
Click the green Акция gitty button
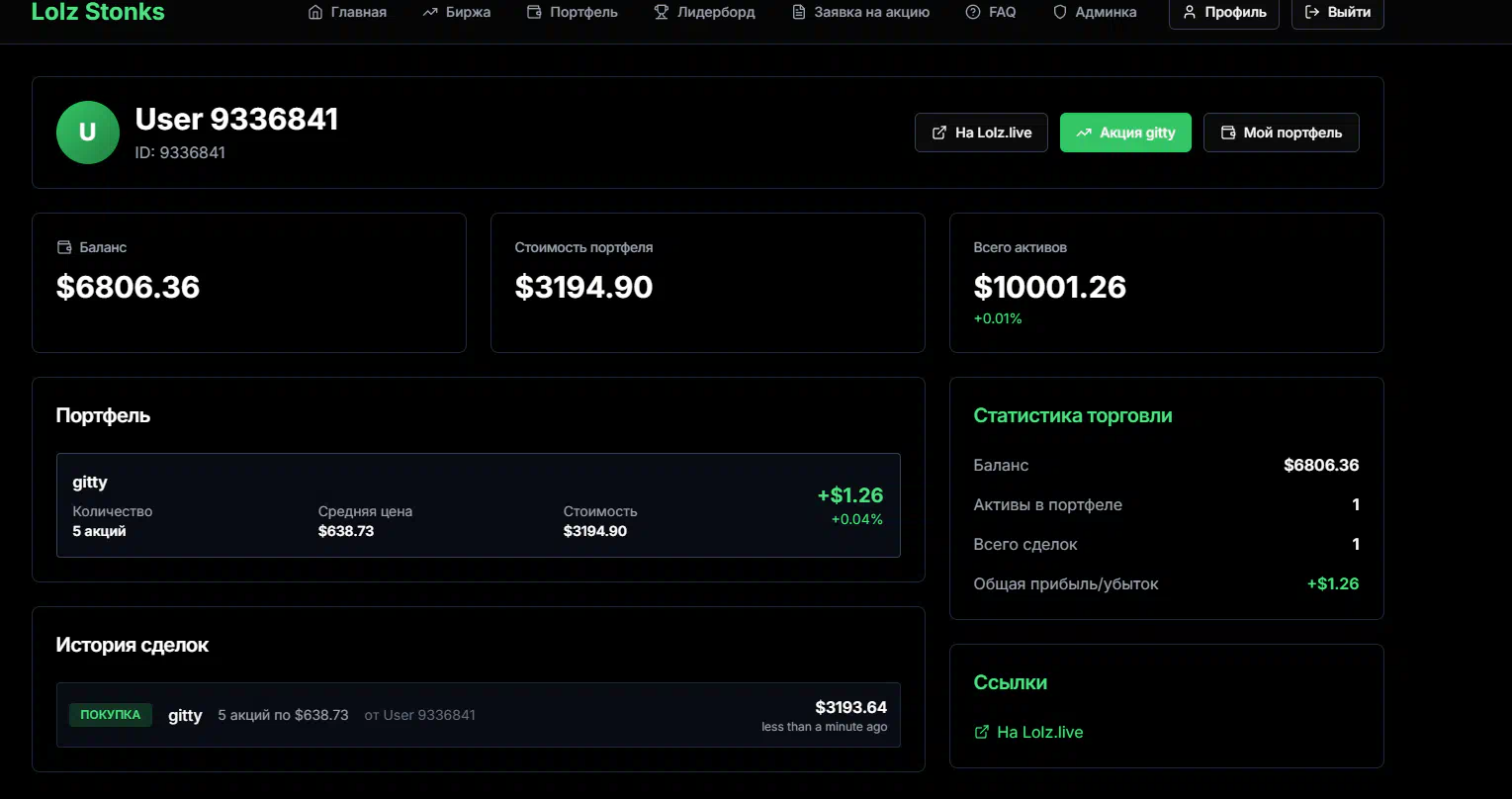(1125, 133)
